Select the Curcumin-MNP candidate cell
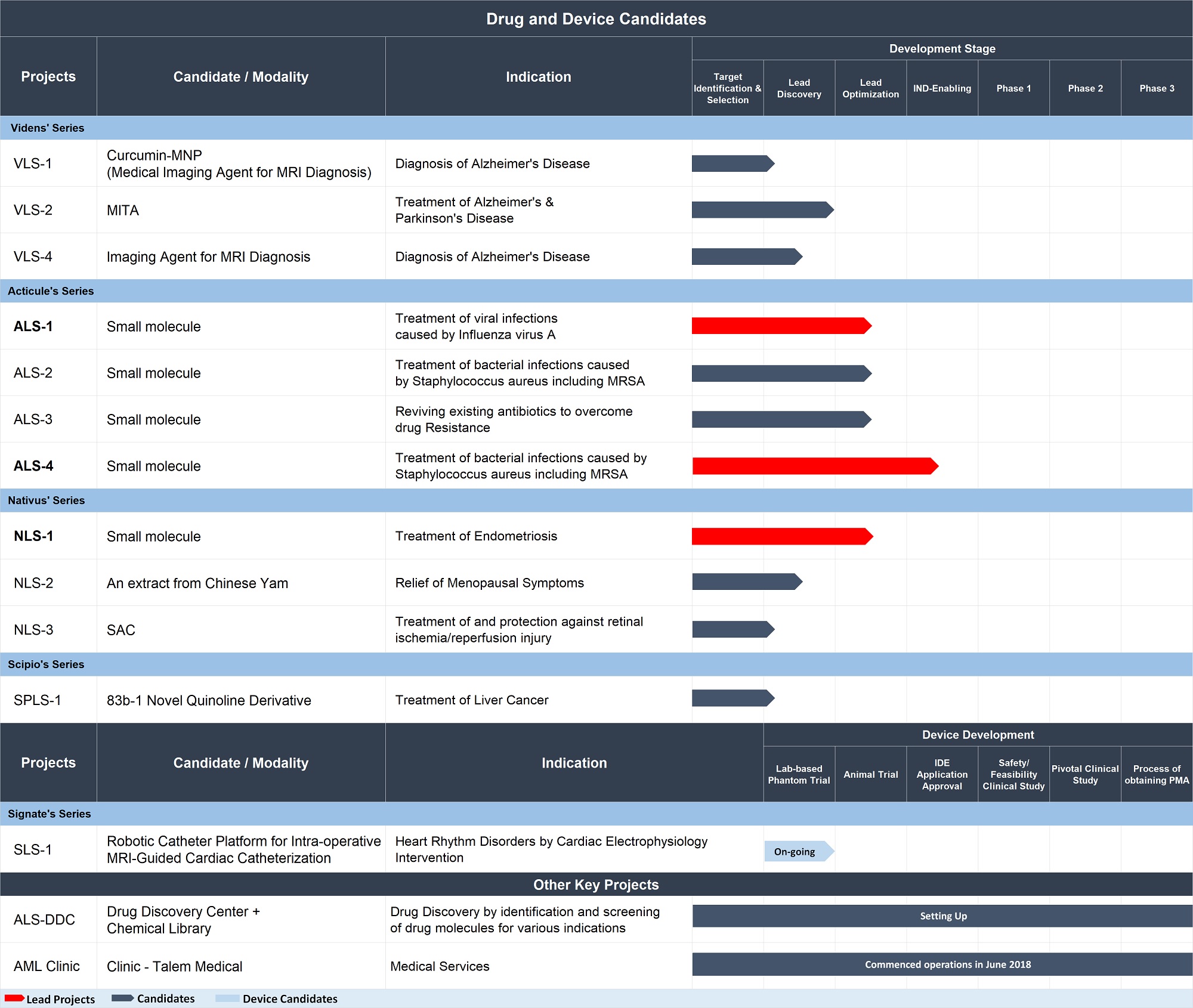1193x1008 pixels. pos(241,163)
